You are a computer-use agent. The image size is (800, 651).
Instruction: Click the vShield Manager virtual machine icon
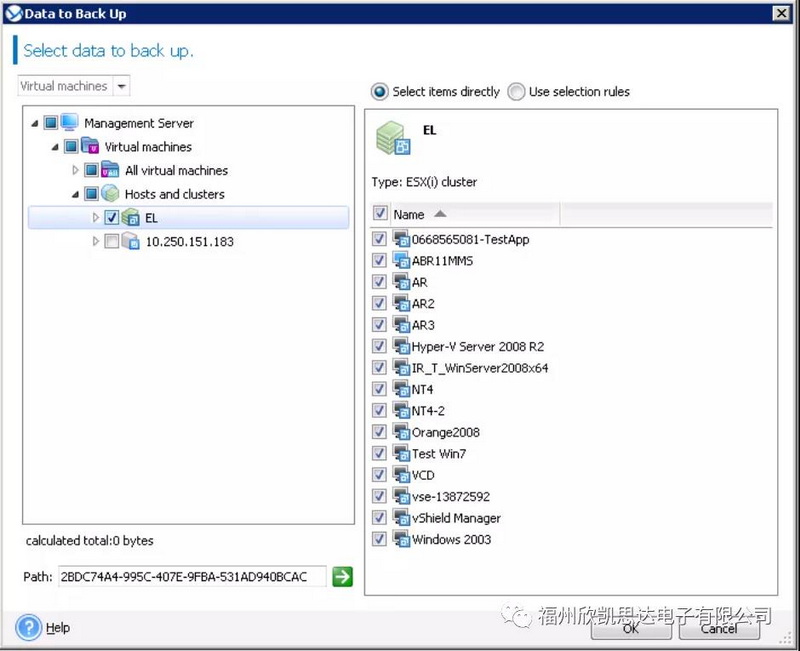click(x=401, y=518)
